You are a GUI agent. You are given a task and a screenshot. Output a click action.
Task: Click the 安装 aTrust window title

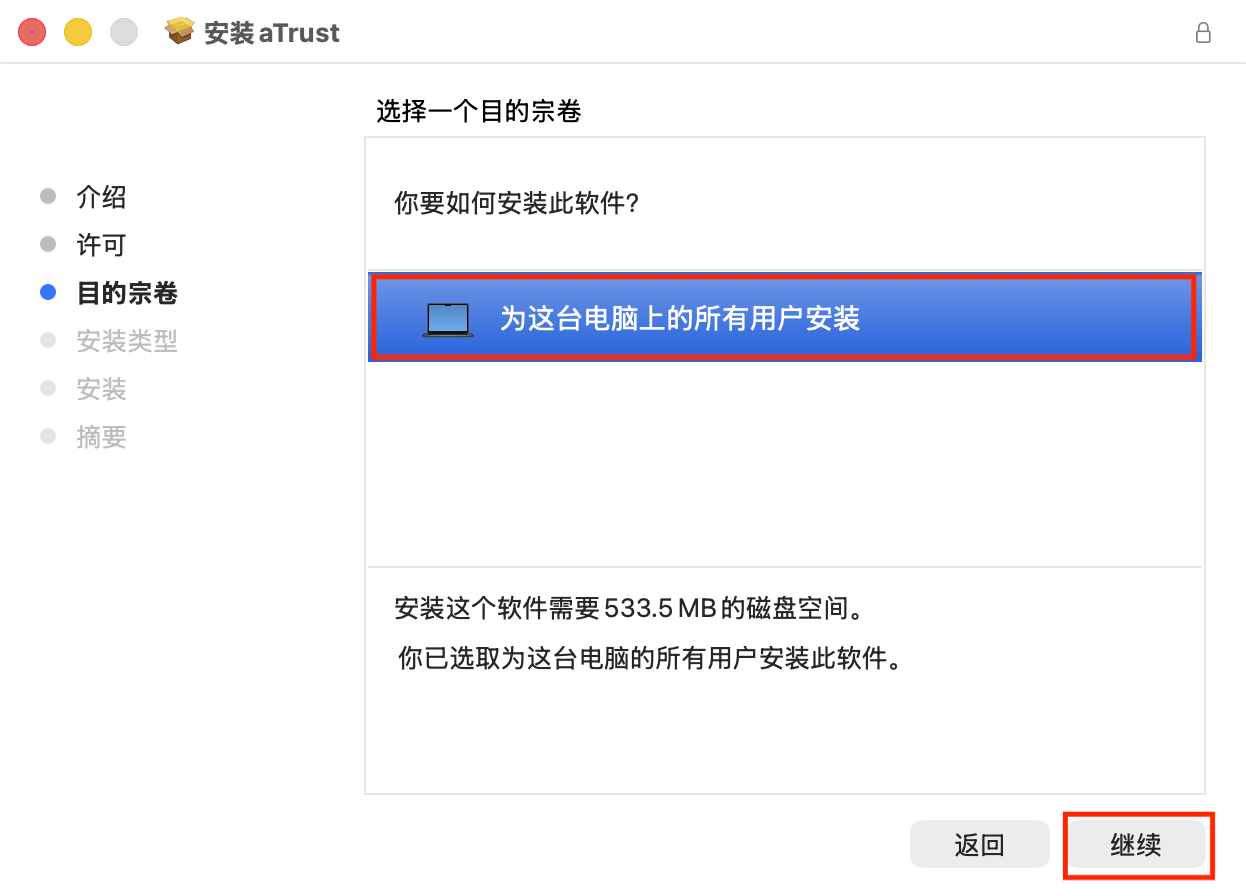[x=272, y=33]
